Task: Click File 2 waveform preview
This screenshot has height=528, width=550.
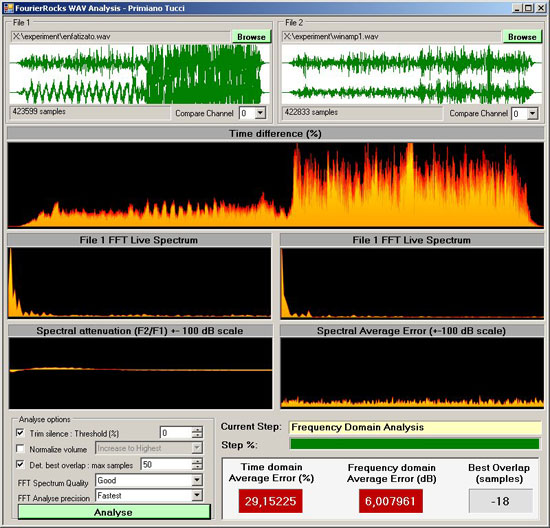Action: (x=412, y=74)
